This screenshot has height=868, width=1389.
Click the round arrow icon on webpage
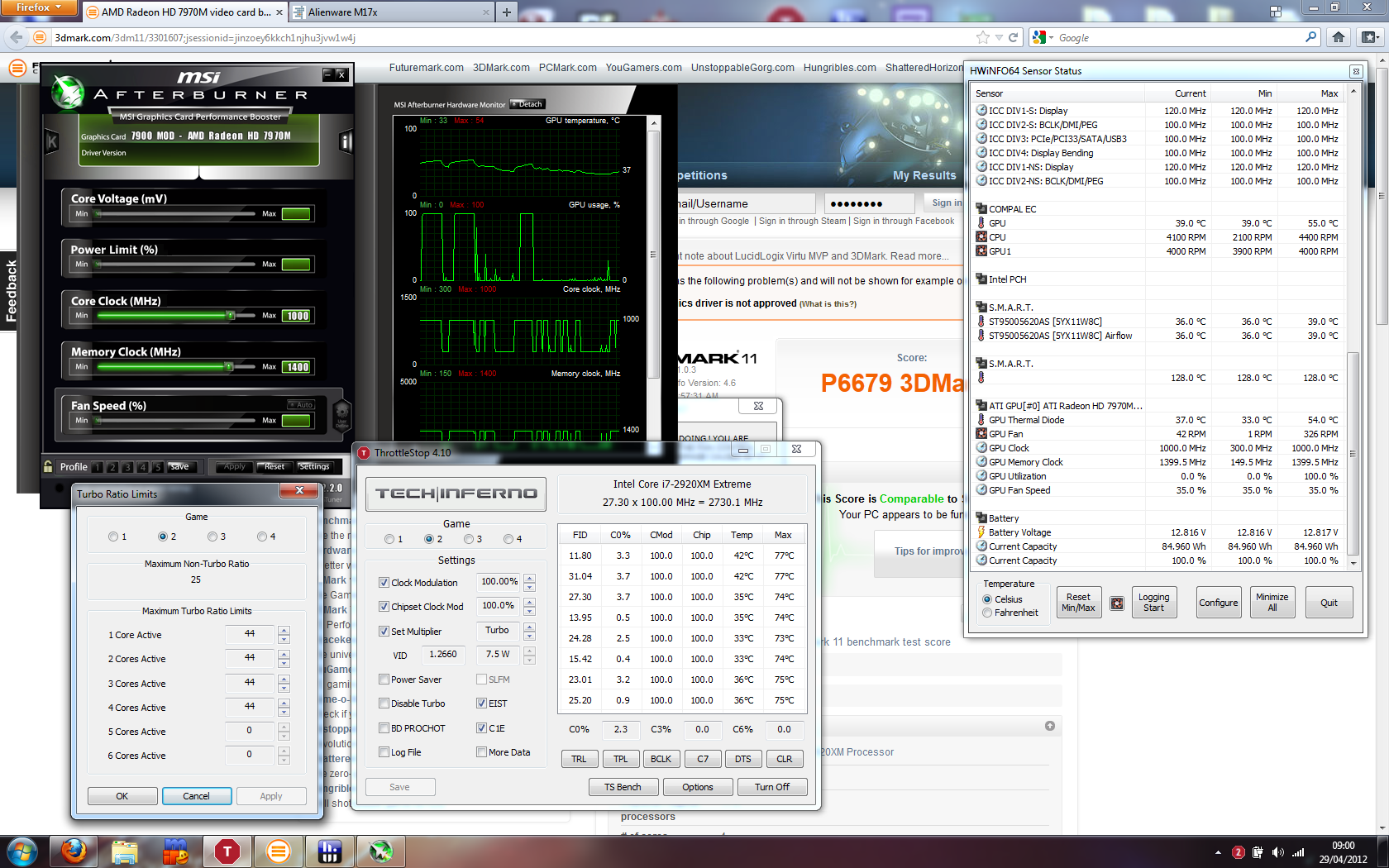pyautogui.click(x=1050, y=726)
